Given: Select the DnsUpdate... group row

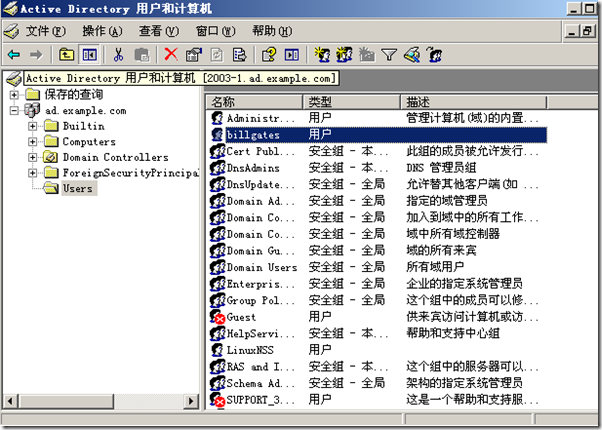Looking at the screenshot, I should point(378,184).
